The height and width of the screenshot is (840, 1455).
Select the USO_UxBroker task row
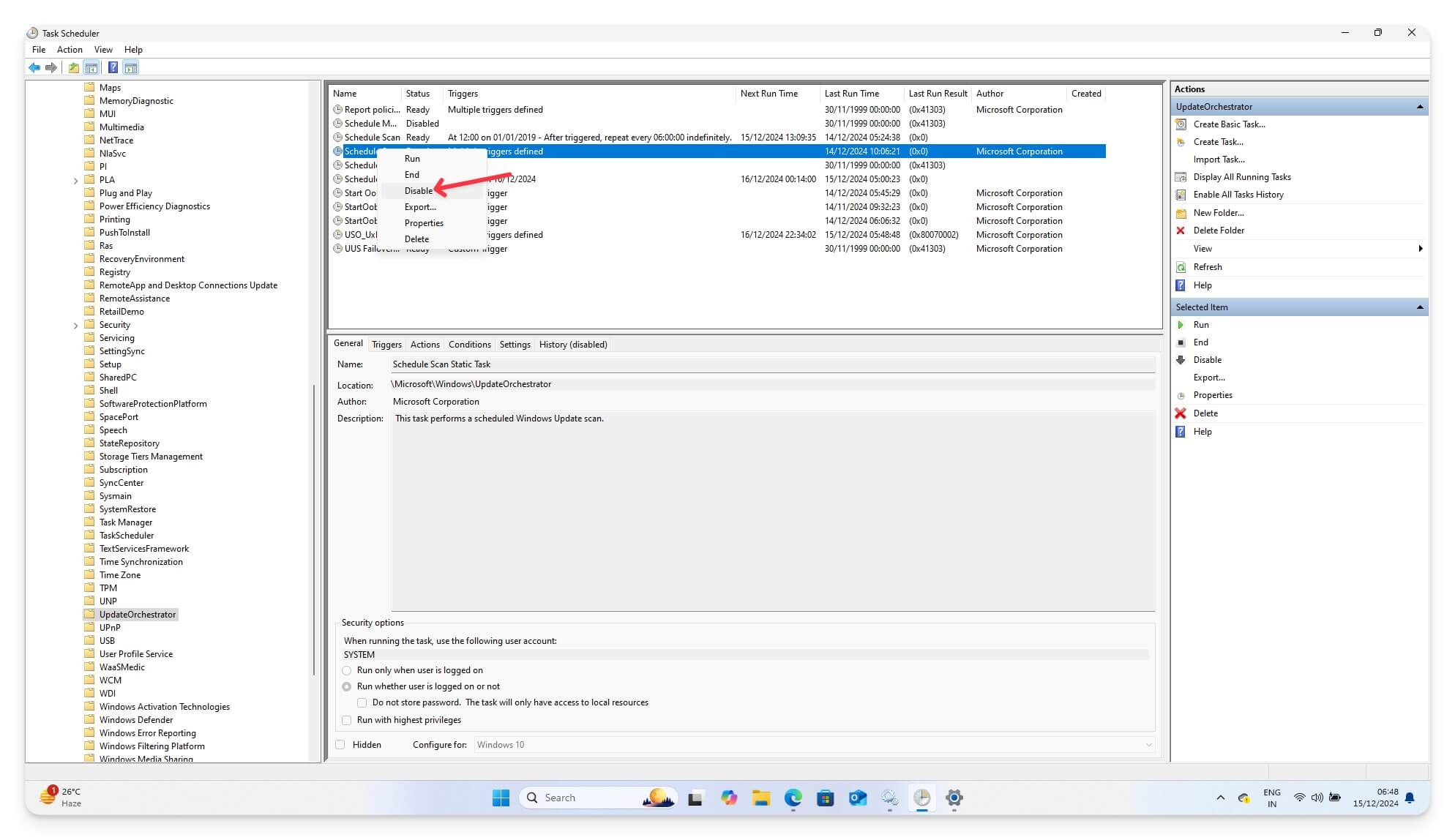pyautogui.click(x=361, y=234)
